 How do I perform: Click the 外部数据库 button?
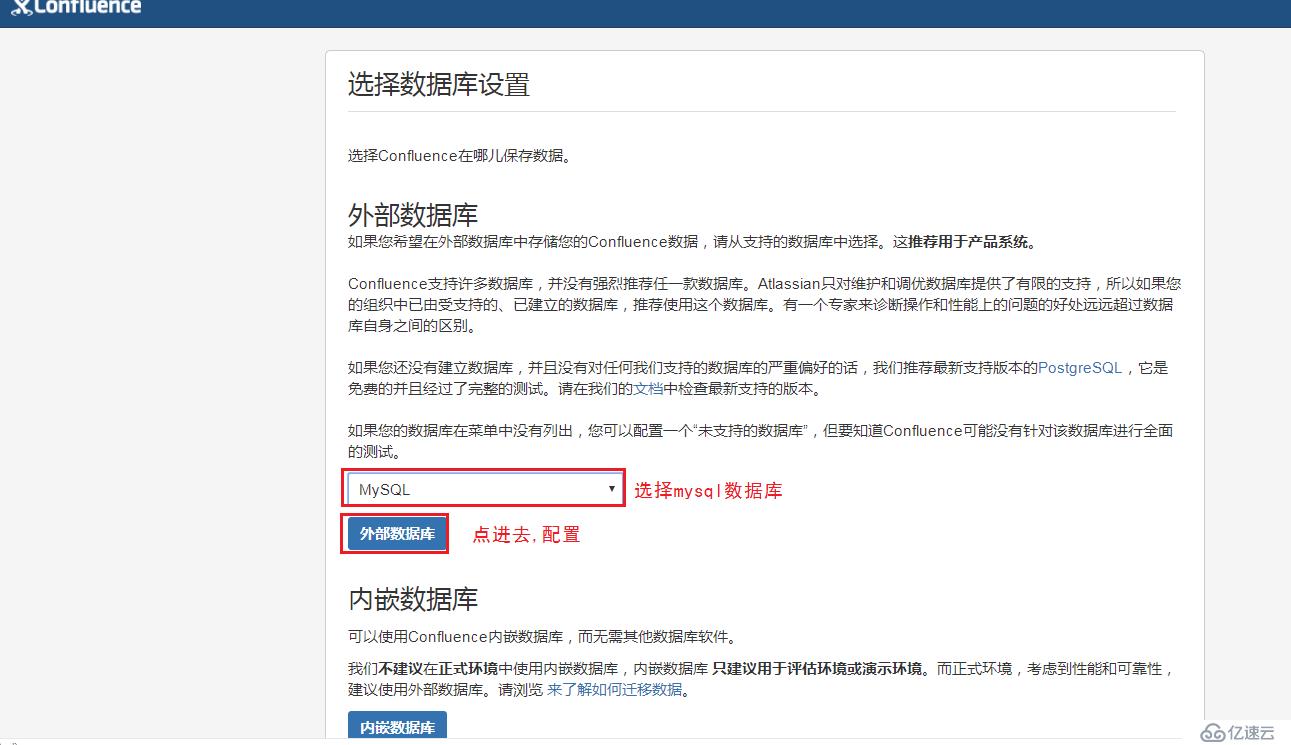(x=397, y=534)
